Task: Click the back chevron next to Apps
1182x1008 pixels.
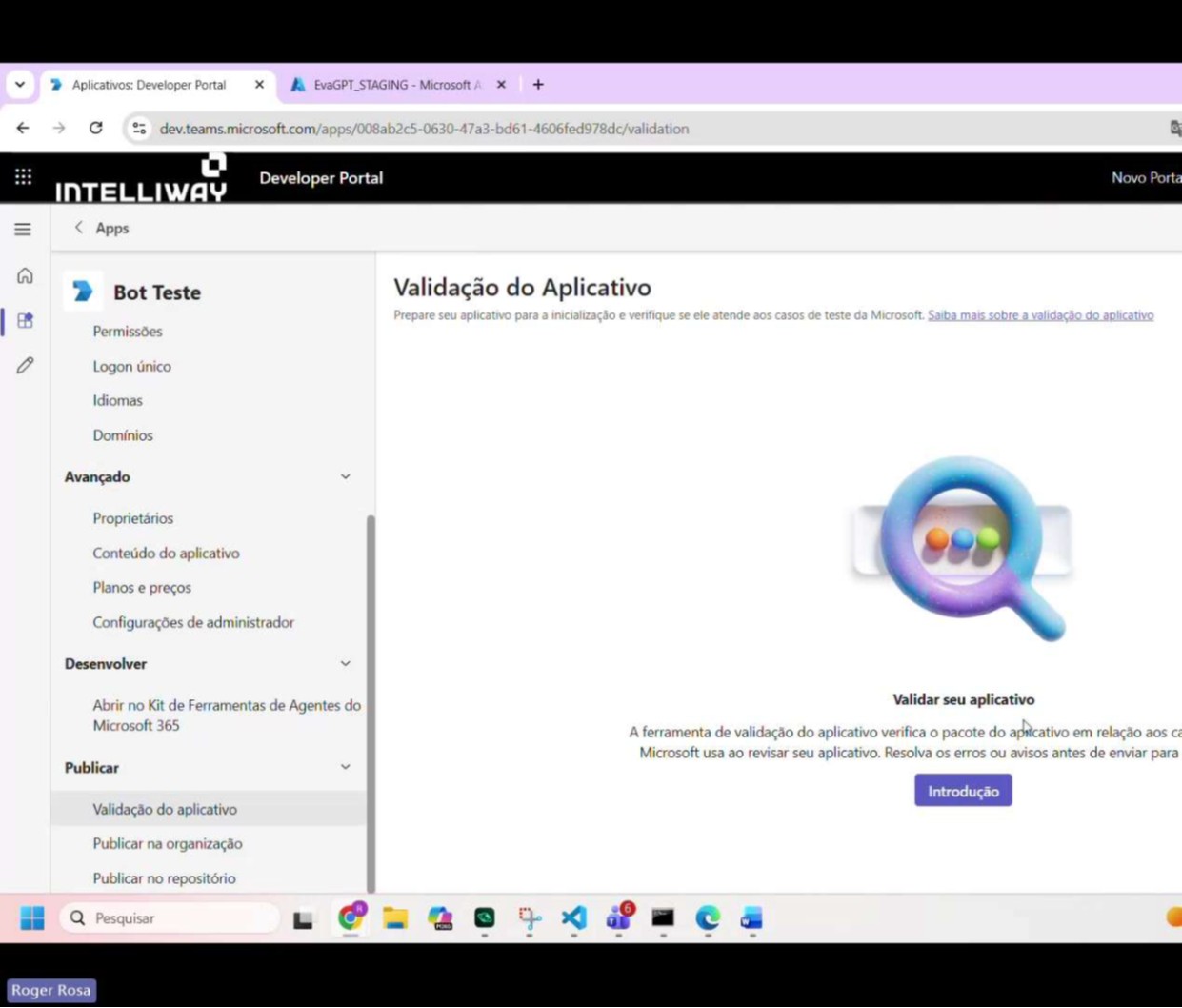Action: tap(79, 228)
